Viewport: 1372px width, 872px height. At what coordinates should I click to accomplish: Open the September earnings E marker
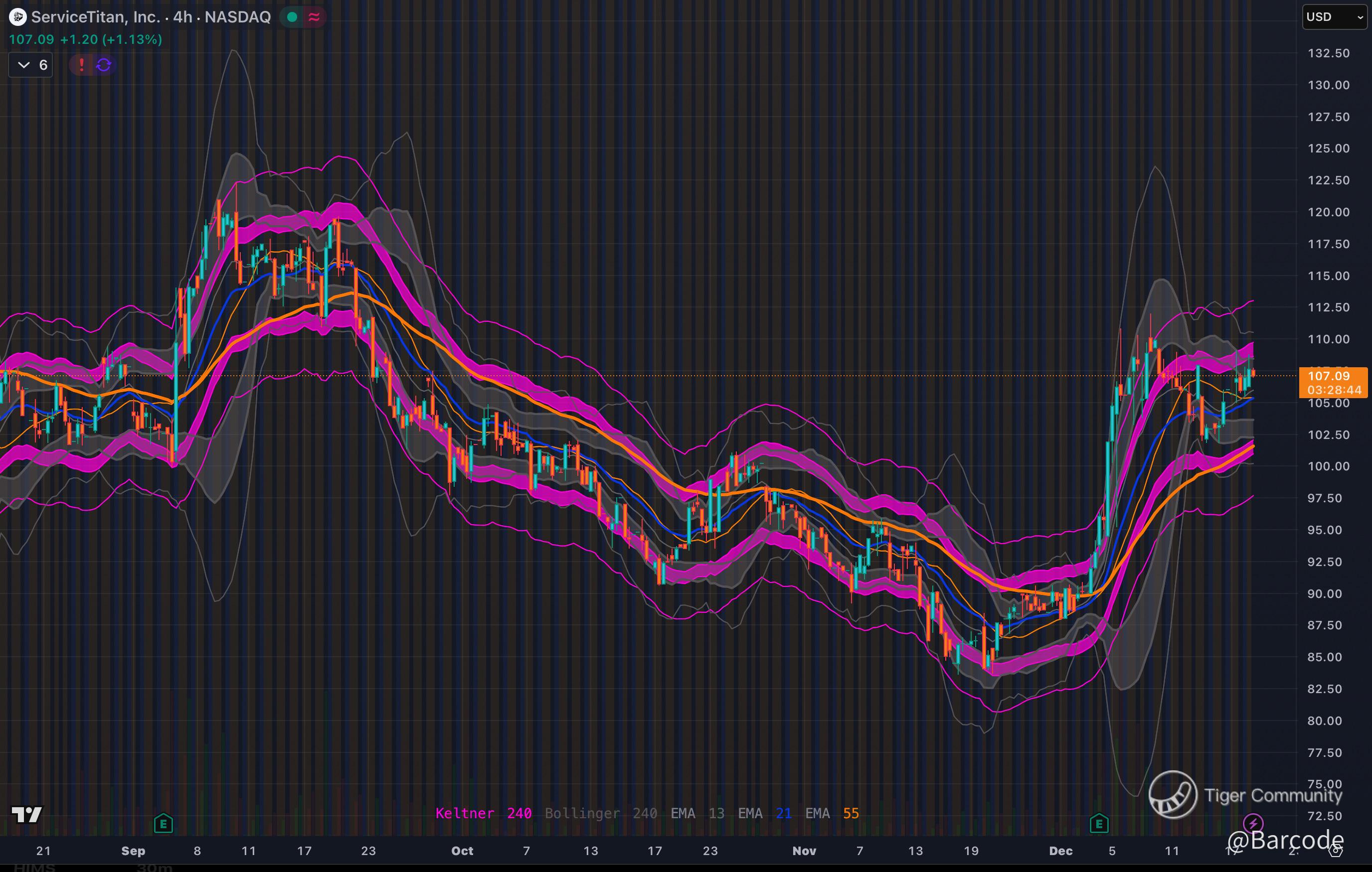[x=164, y=823]
